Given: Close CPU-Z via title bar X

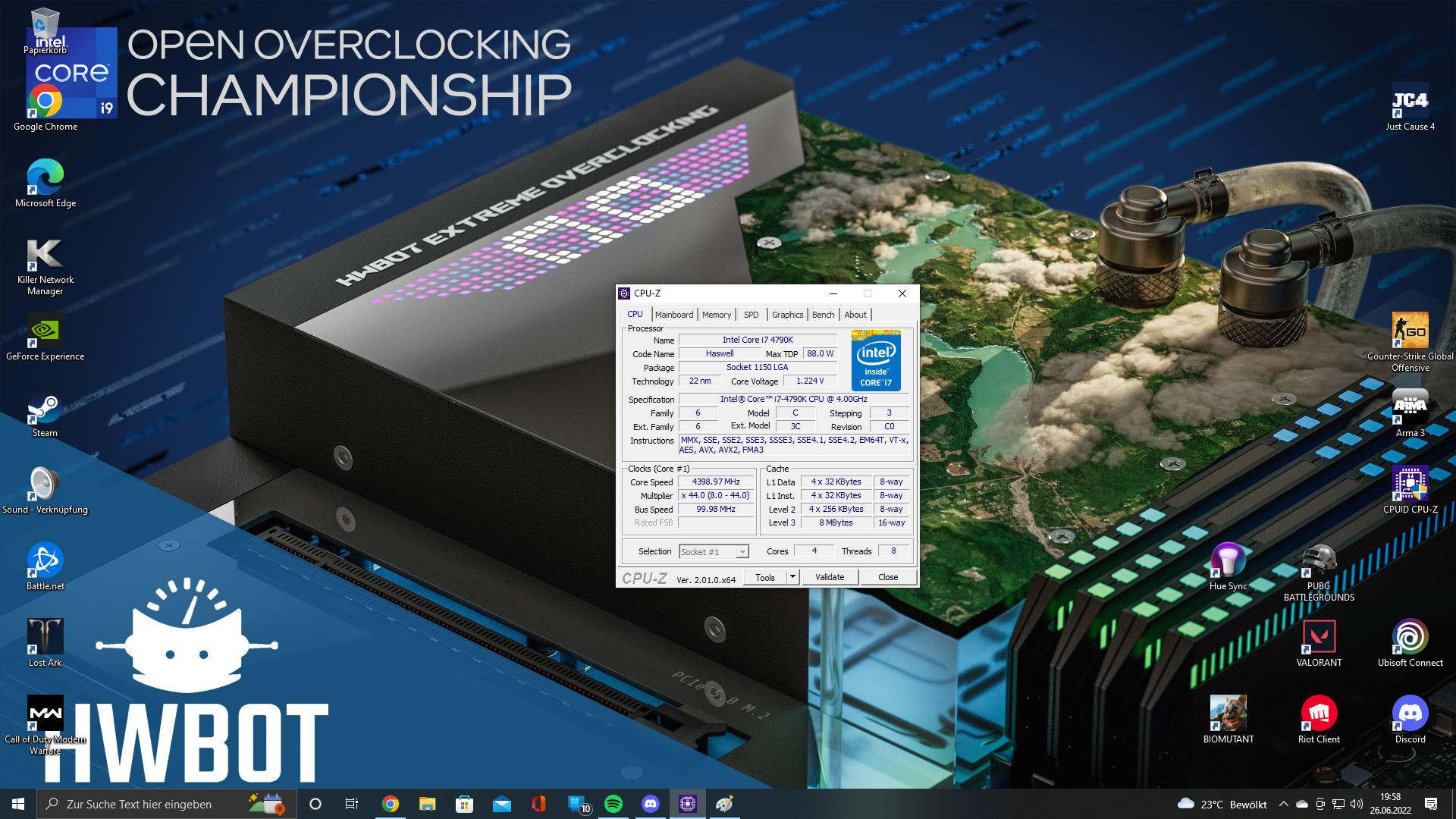Looking at the screenshot, I should (902, 293).
